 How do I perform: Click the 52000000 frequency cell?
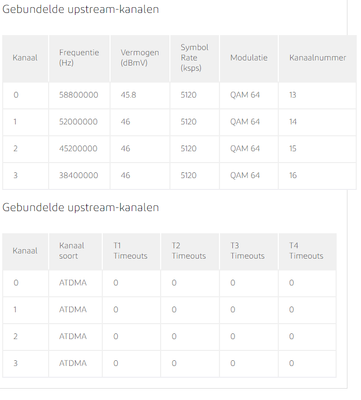tap(79, 122)
